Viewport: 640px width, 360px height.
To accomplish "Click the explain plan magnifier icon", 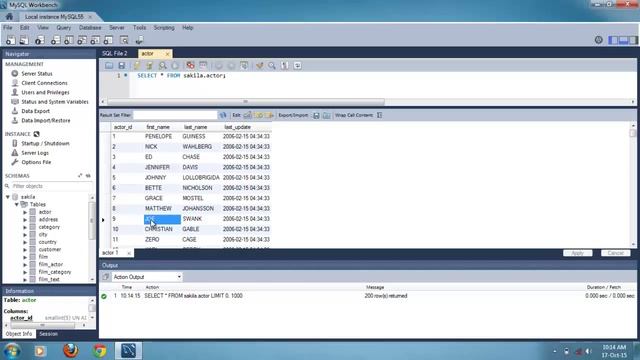I will 162,65.
